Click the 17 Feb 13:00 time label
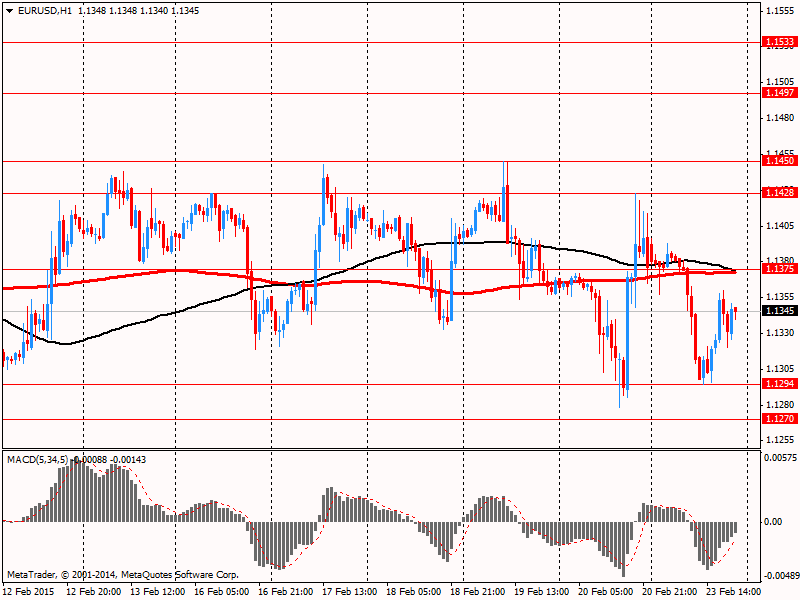Image resolution: width=800 pixels, height=600 pixels. 349,591
